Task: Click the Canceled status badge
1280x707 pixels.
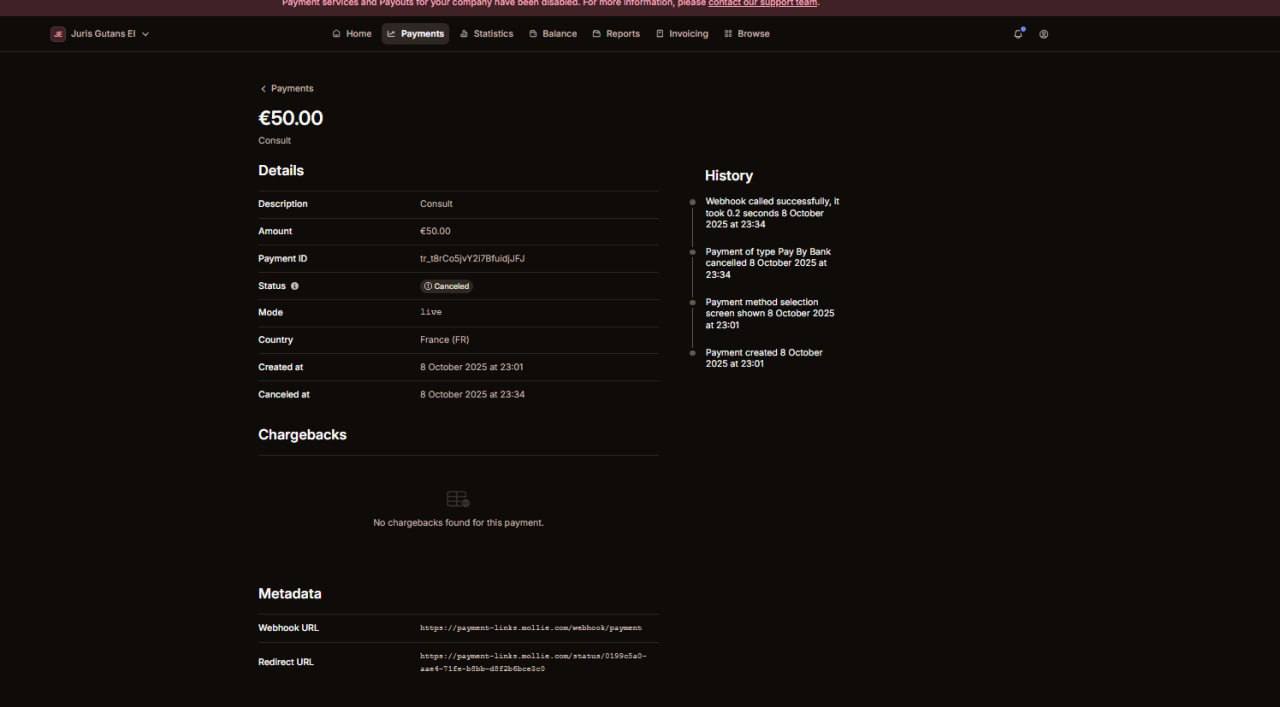Action: pos(446,286)
